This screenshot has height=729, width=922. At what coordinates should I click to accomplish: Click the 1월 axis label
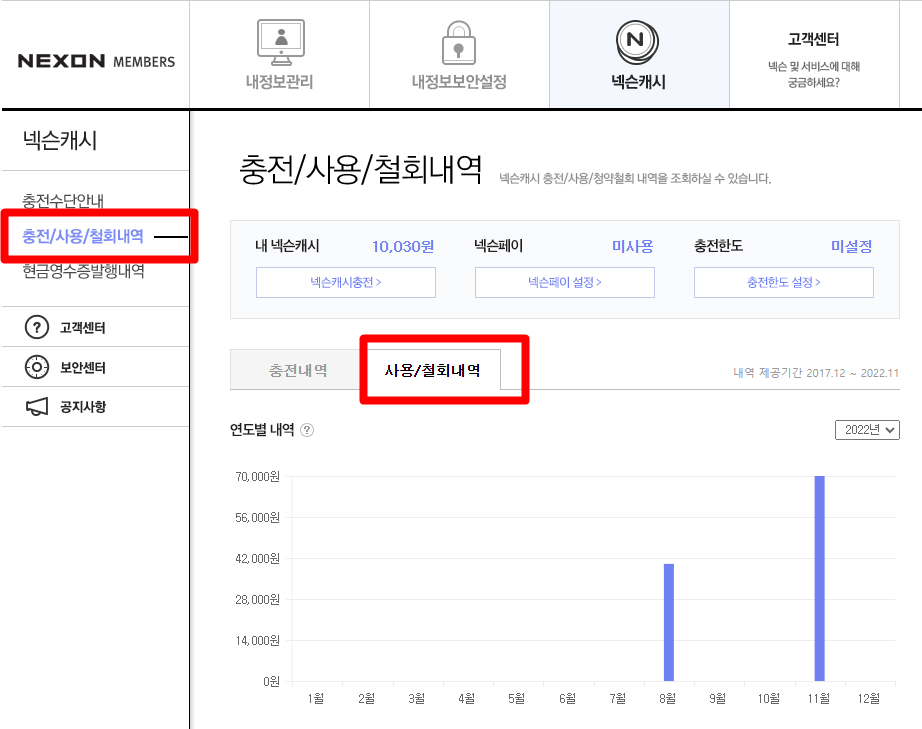coord(316,698)
